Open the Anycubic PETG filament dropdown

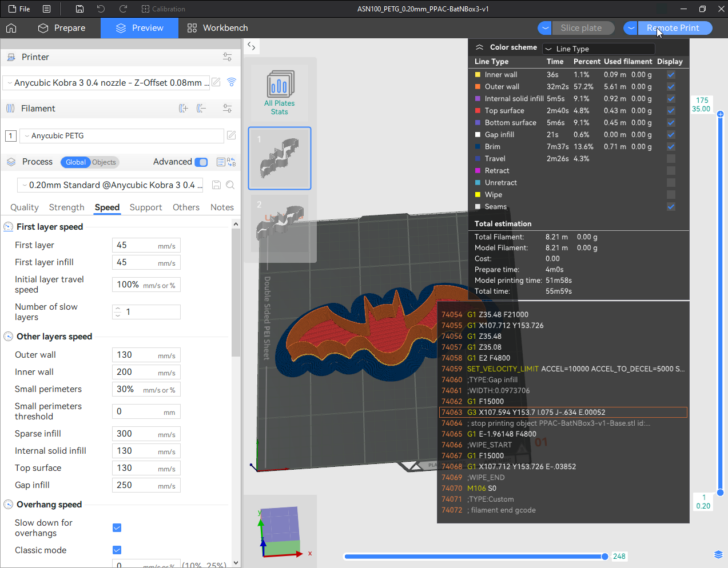tap(122, 136)
